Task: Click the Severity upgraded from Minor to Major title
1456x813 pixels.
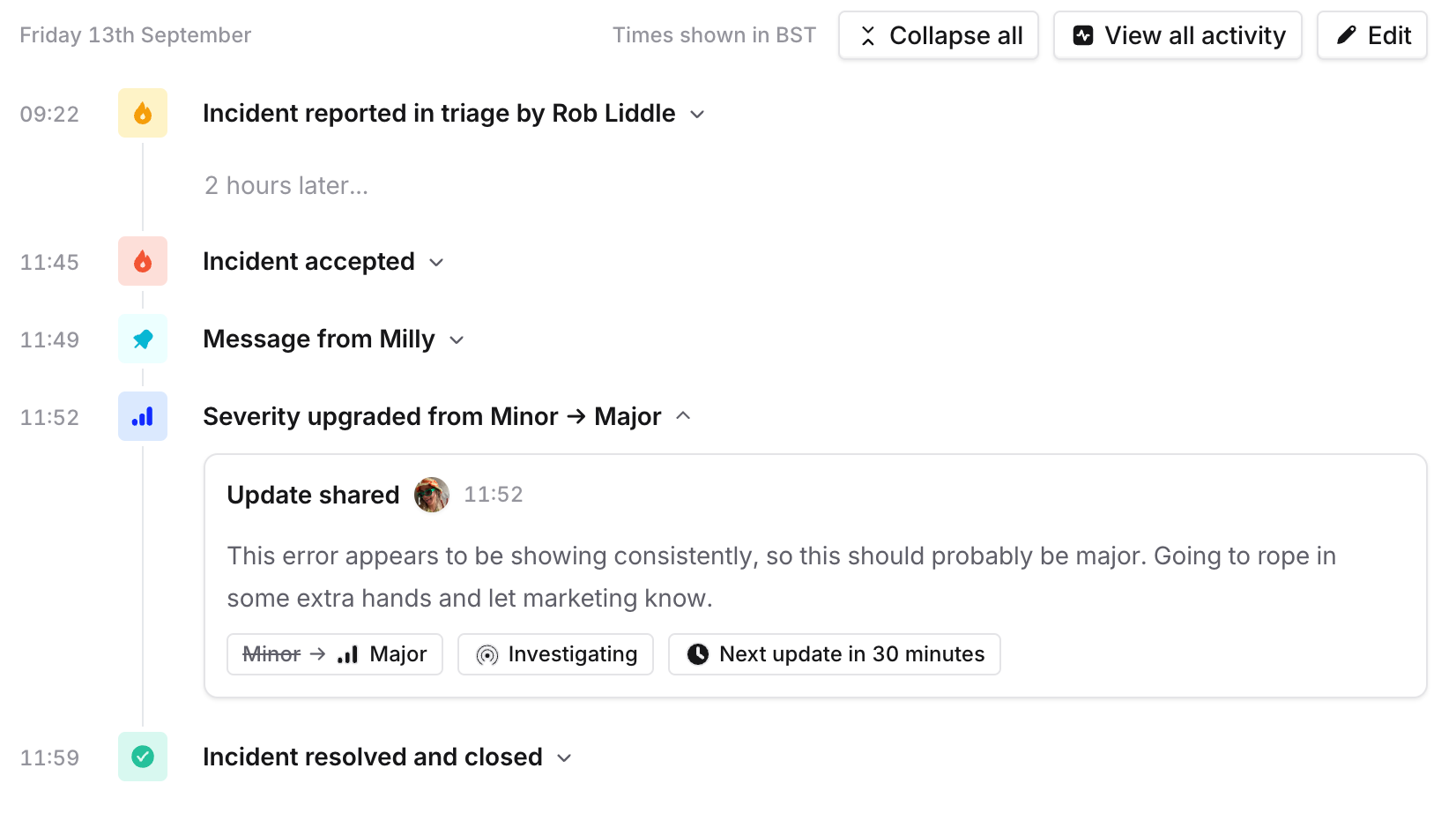Action: click(x=432, y=416)
